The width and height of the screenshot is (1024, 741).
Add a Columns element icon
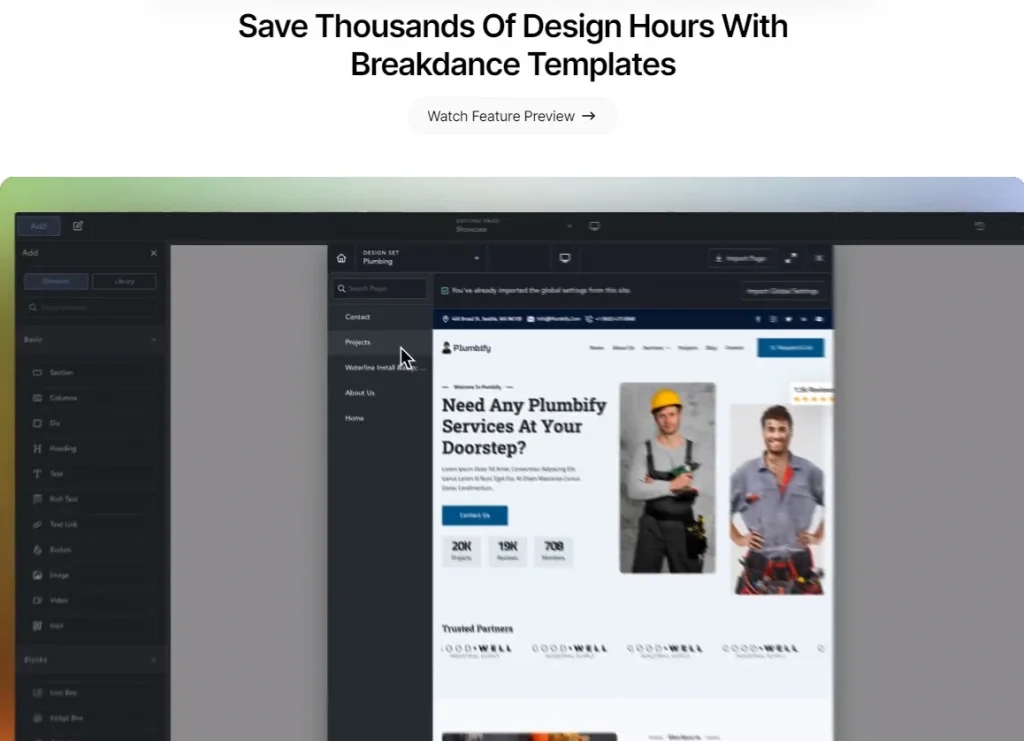point(37,398)
